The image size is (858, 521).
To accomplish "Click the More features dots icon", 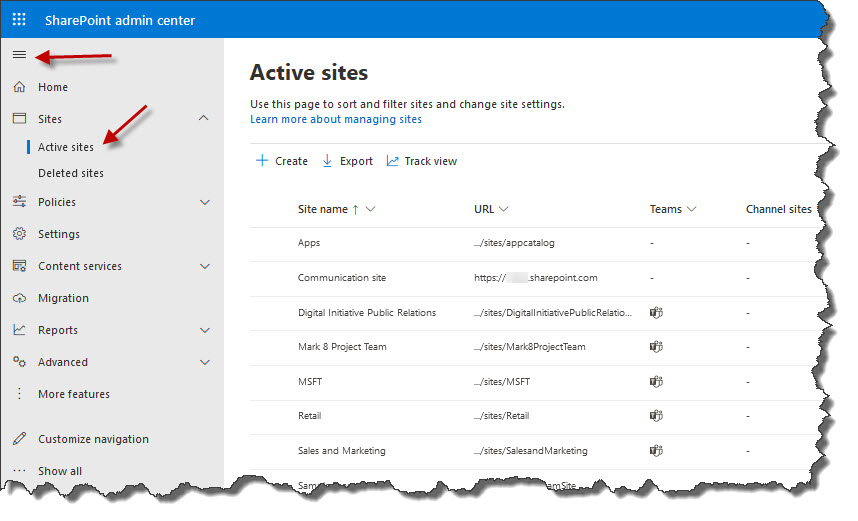I will pyautogui.click(x=19, y=393).
